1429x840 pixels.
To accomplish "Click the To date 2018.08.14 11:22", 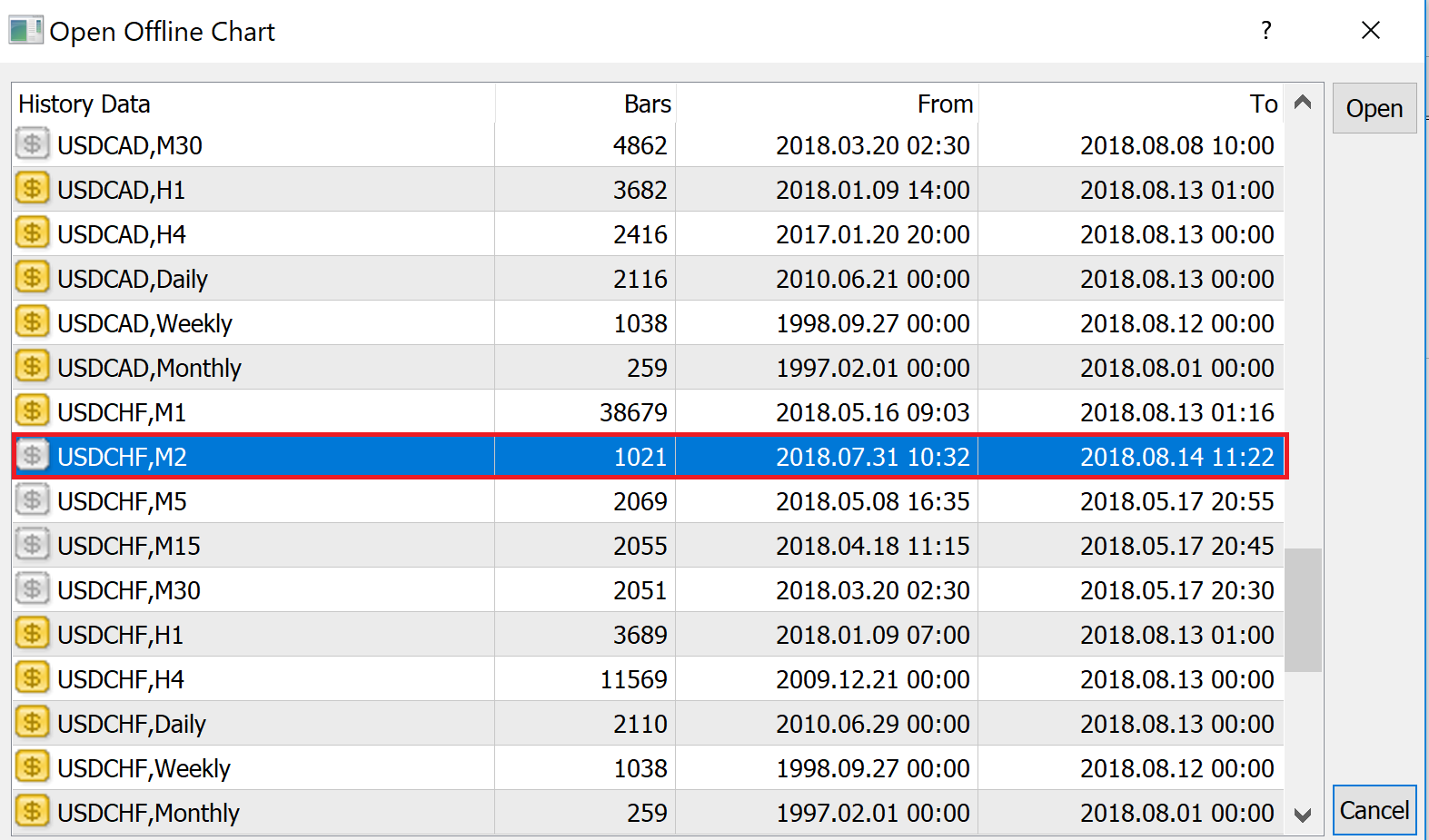I will click(x=1177, y=457).
